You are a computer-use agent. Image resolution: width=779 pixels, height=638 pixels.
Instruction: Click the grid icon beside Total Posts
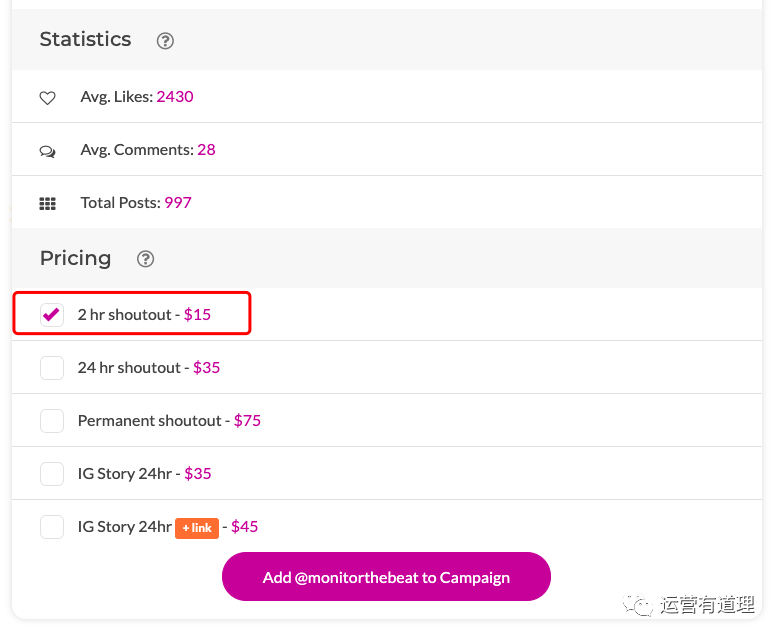point(47,203)
